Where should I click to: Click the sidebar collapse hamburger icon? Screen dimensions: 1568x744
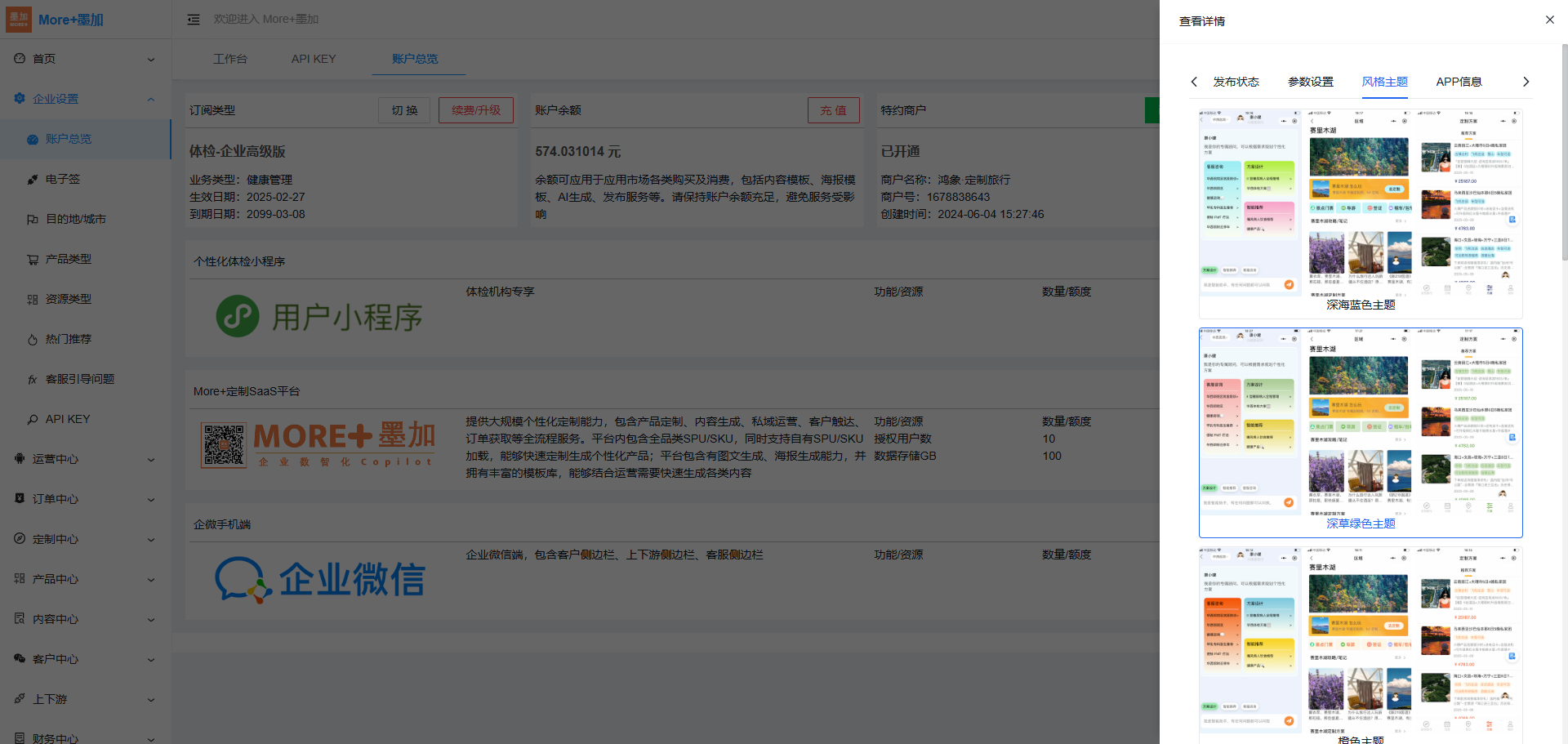tap(194, 20)
